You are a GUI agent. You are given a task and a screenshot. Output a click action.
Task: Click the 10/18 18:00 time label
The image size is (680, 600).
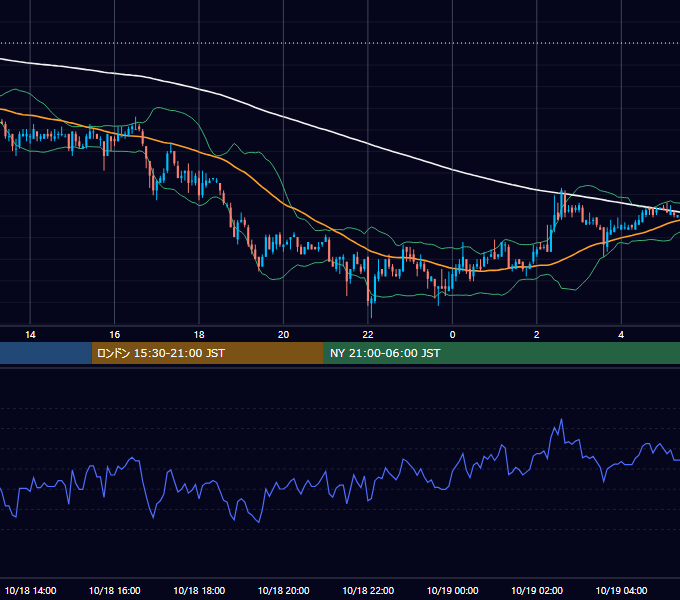pyautogui.click(x=199, y=590)
